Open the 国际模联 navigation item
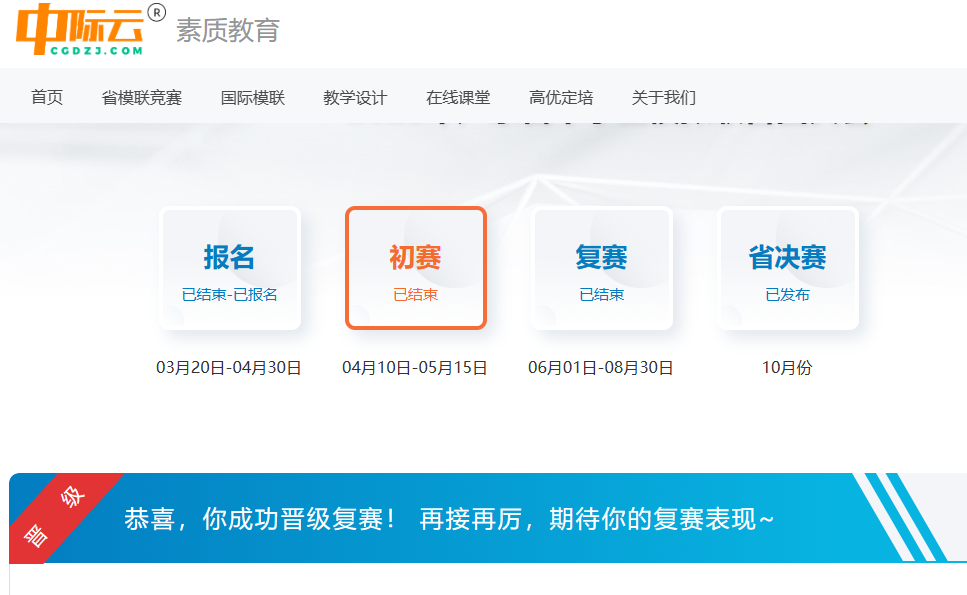 253,97
